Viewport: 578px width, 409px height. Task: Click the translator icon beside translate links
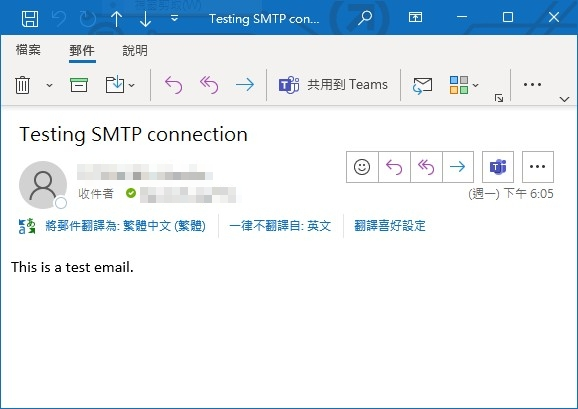coord(27,226)
